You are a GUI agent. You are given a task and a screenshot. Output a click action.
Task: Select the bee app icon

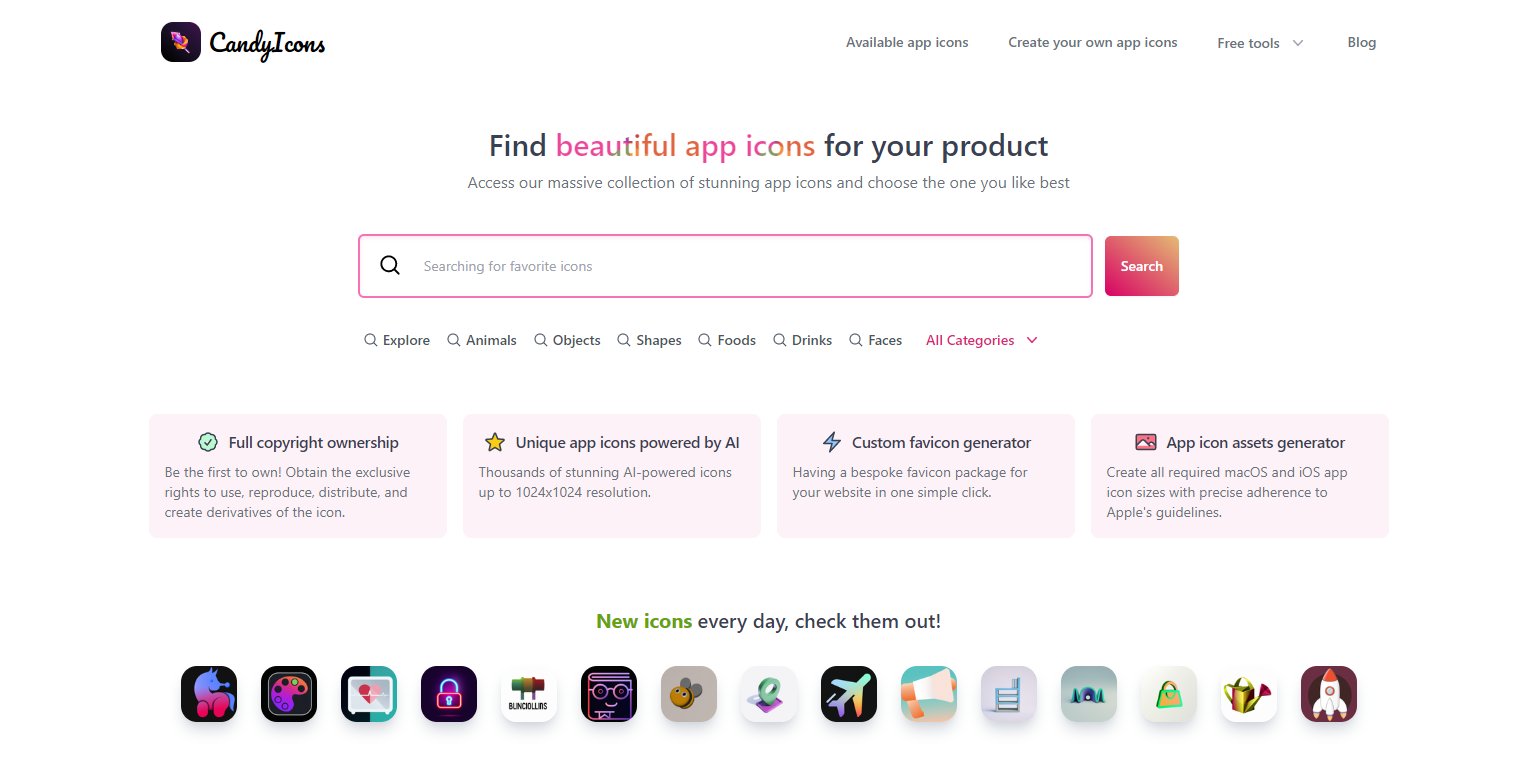pyautogui.click(x=688, y=694)
